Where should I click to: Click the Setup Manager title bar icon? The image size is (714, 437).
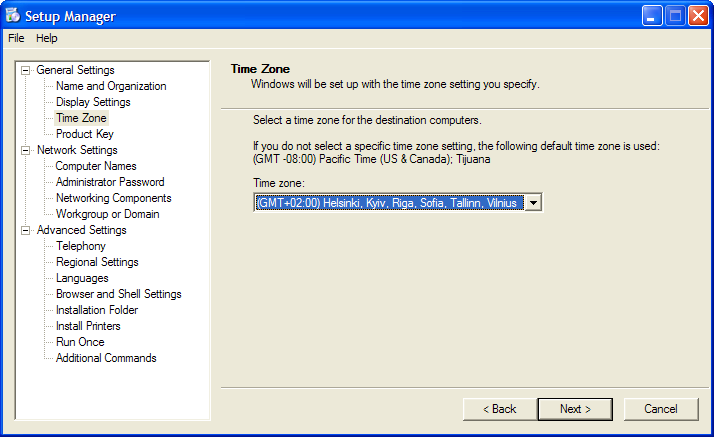pyautogui.click(x=13, y=15)
